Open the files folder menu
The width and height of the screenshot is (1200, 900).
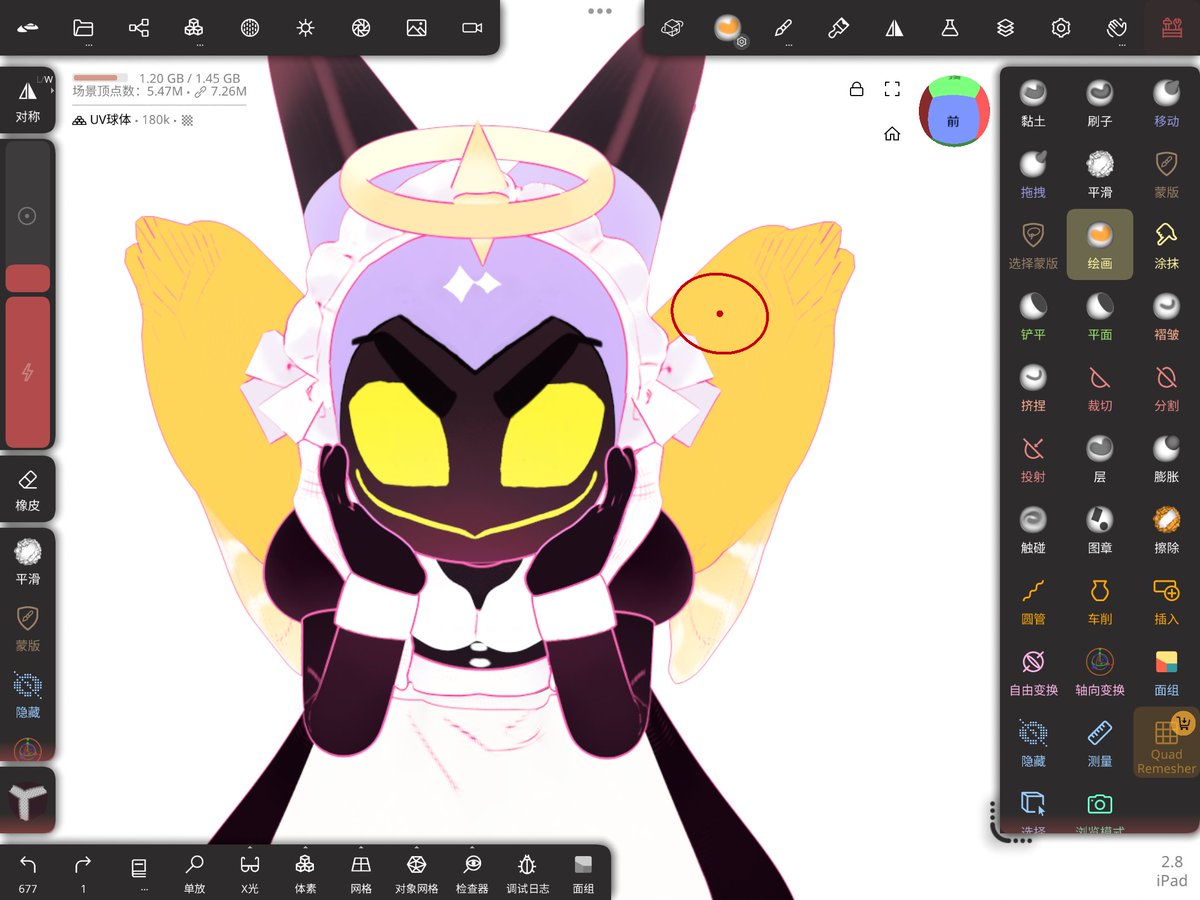[x=83, y=28]
